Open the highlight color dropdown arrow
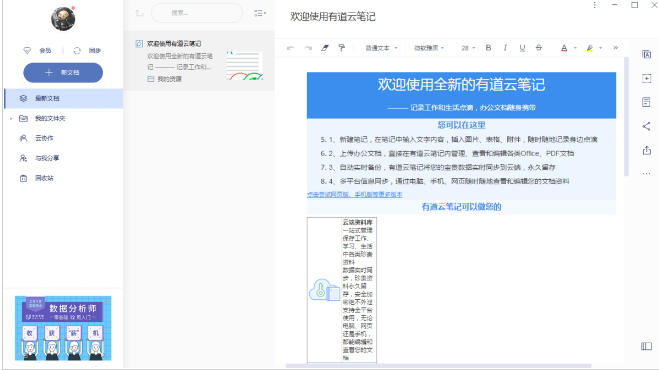659x370 pixels. click(x=601, y=48)
